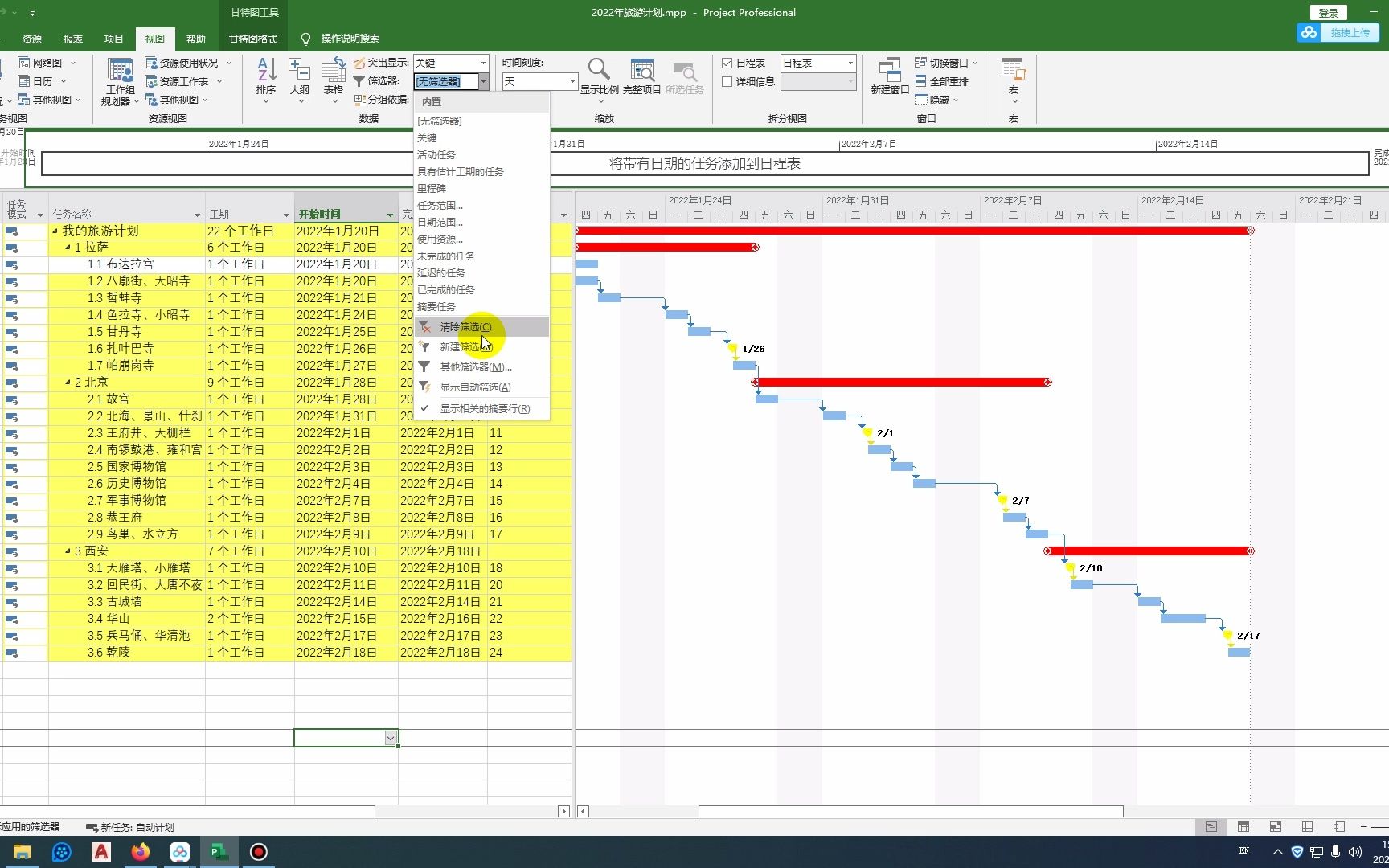The image size is (1389, 868).
Task: Select 清除筛选 clear filter menu item
Action: (481, 327)
